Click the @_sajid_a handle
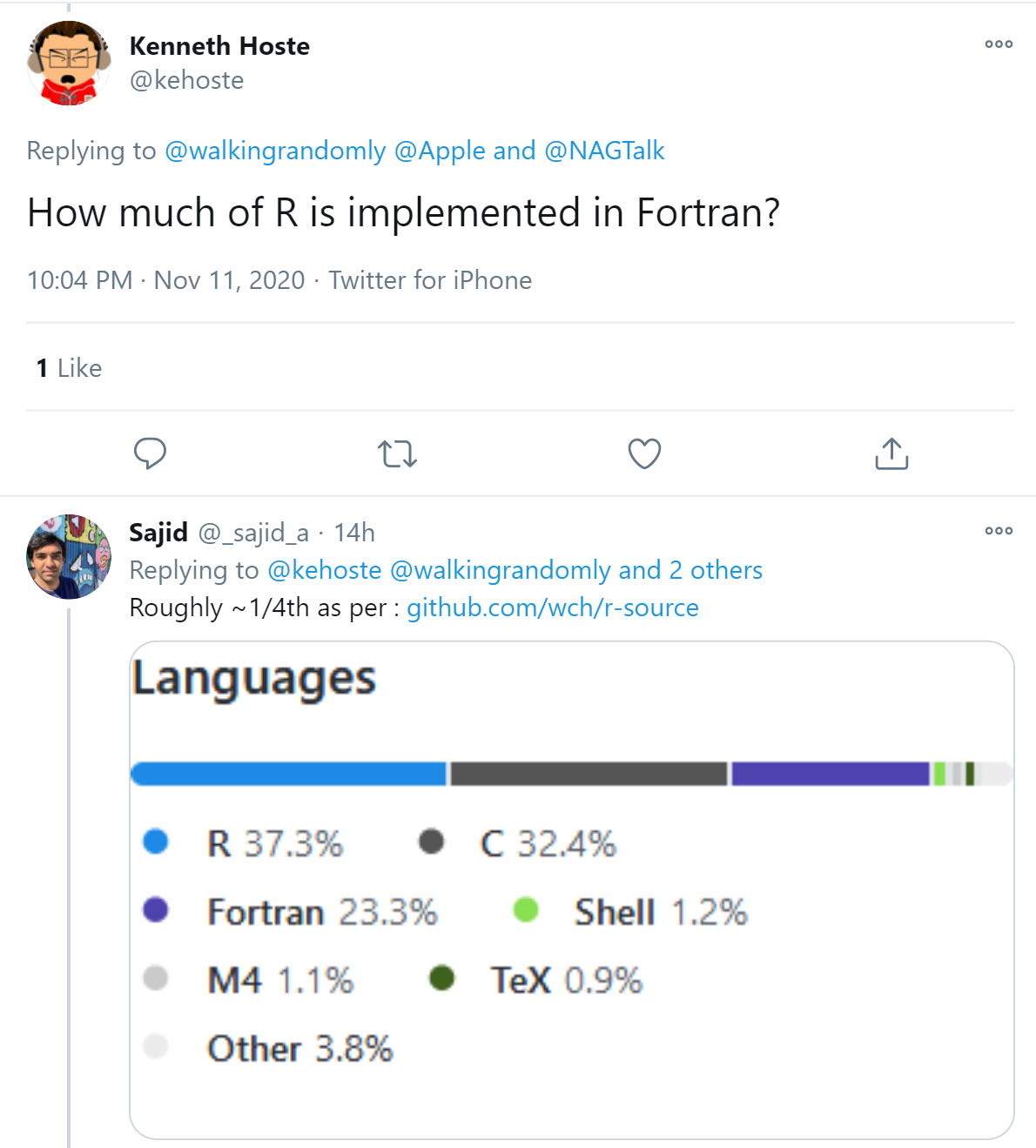The width and height of the screenshot is (1036, 1148). [253, 533]
